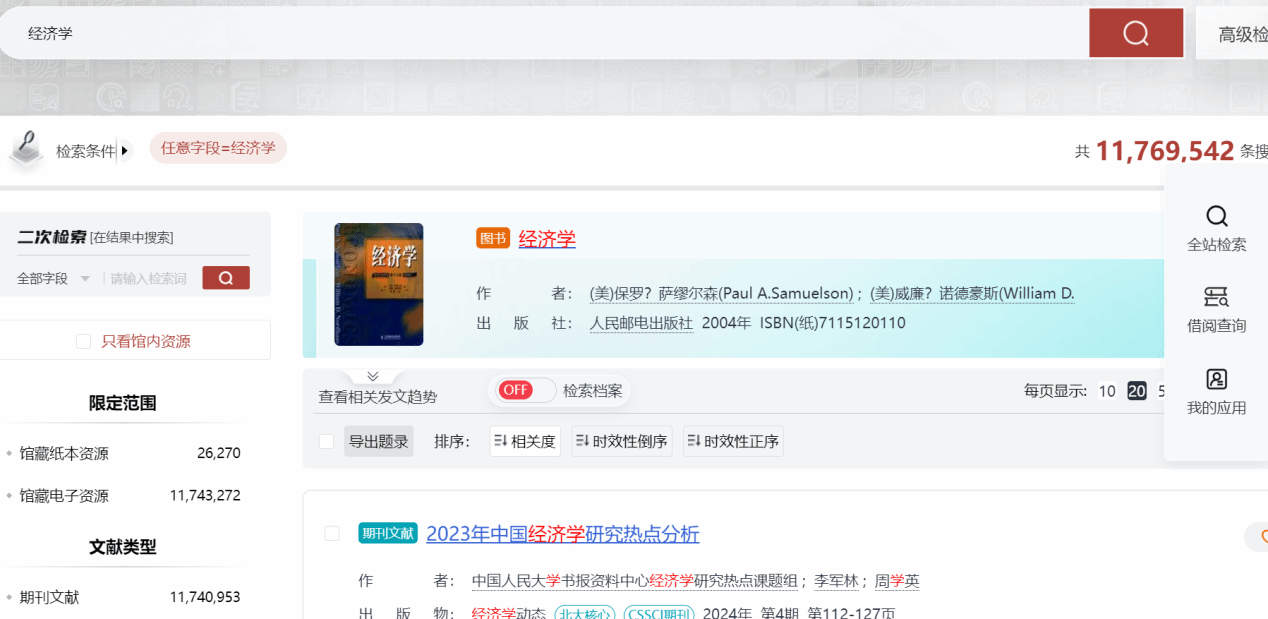Click the 检索条件 search conditions icon
Viewport: 1268px width, 619px height.
[x=26, y=149]
